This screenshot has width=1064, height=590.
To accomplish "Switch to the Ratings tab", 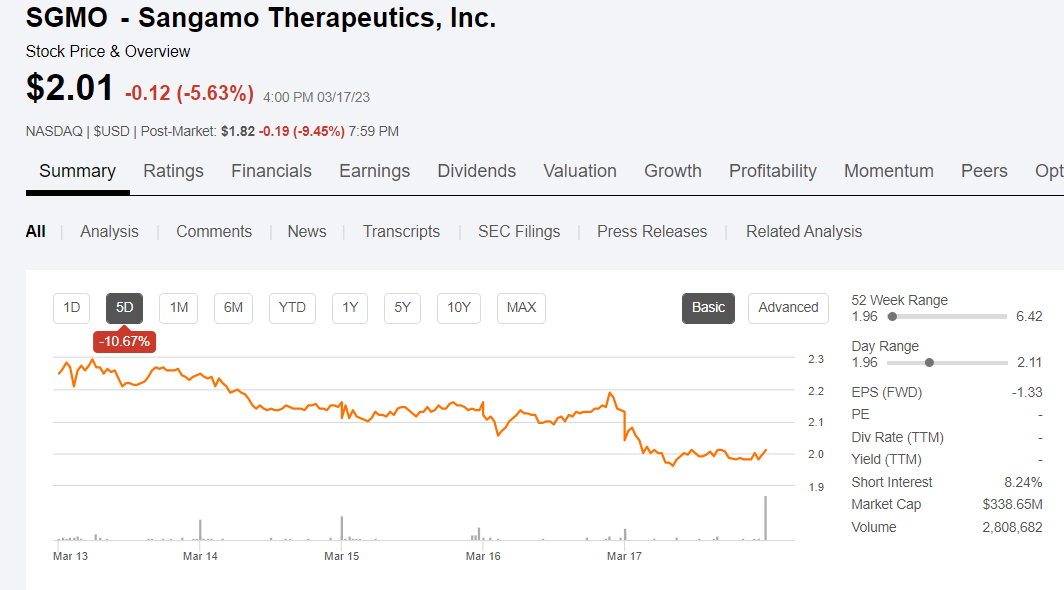I will click(x=173, y=171).
